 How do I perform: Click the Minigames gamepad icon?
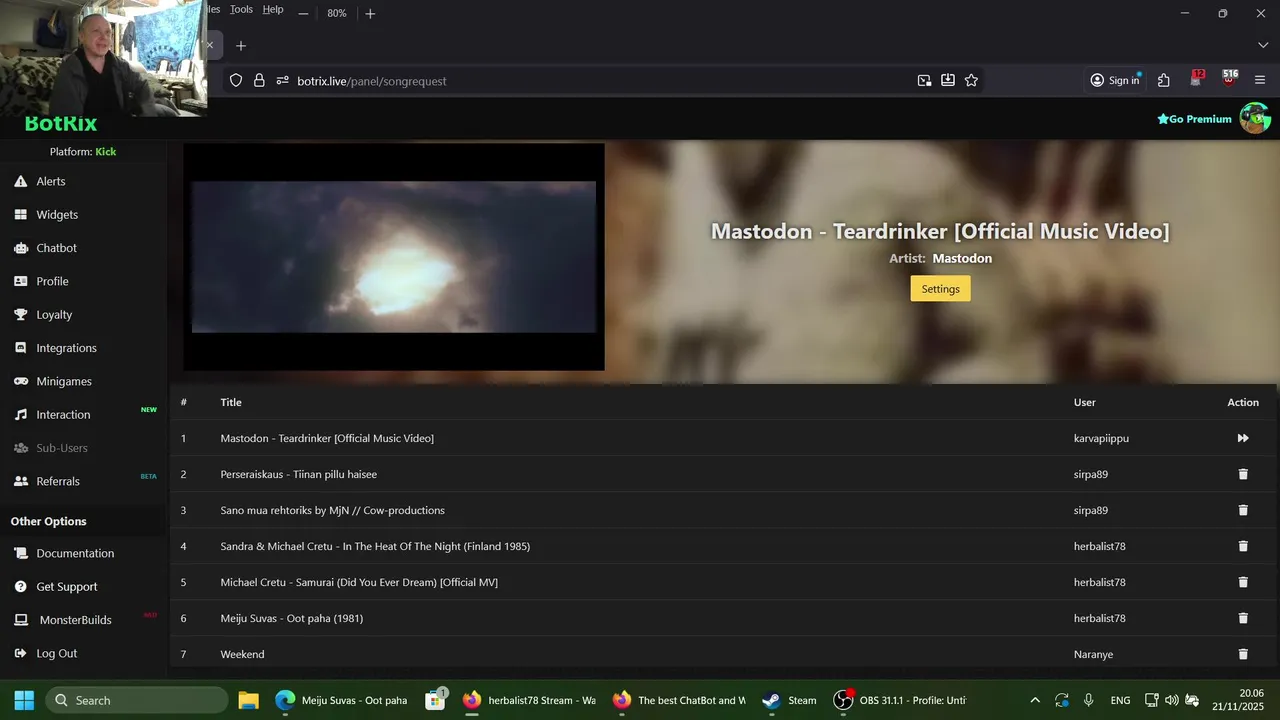(20, 381)
